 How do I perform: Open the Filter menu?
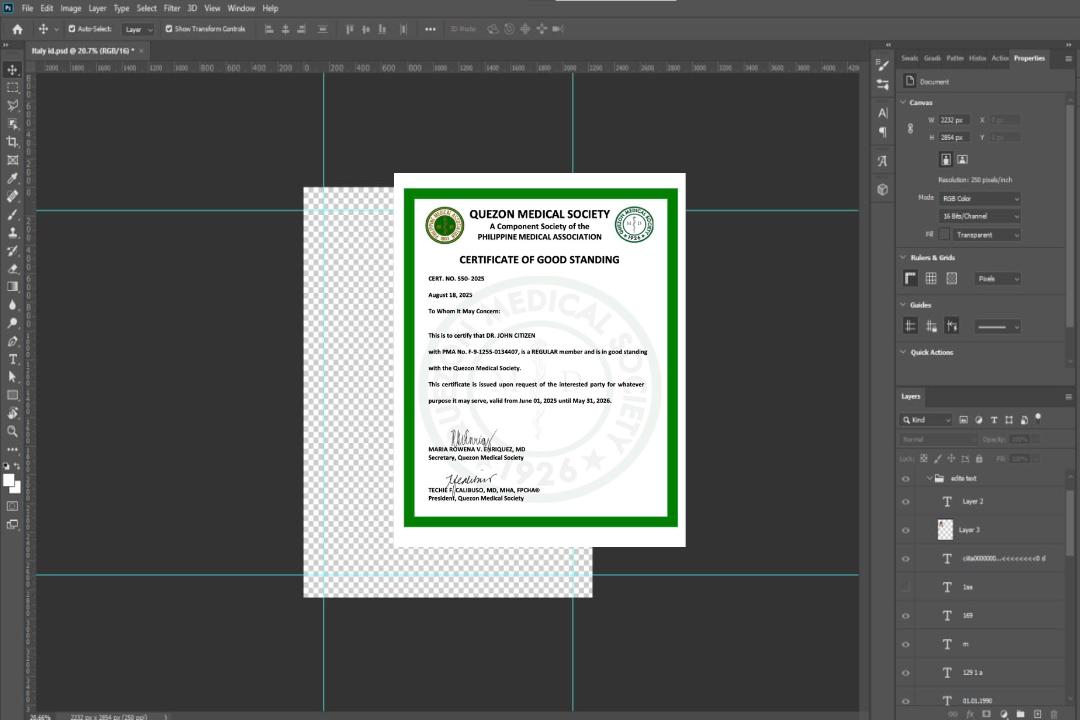172,8
